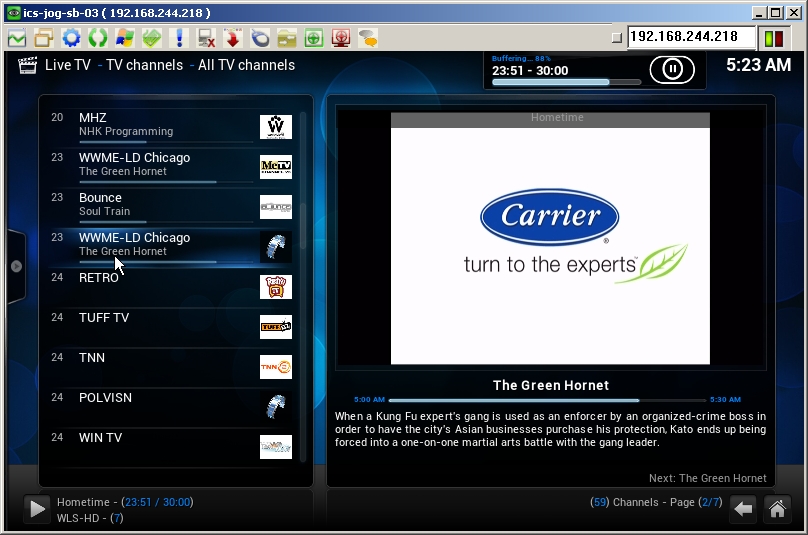808x535 pixels.
Task: Open the file transfer folder icon
Action: (287, 38)
